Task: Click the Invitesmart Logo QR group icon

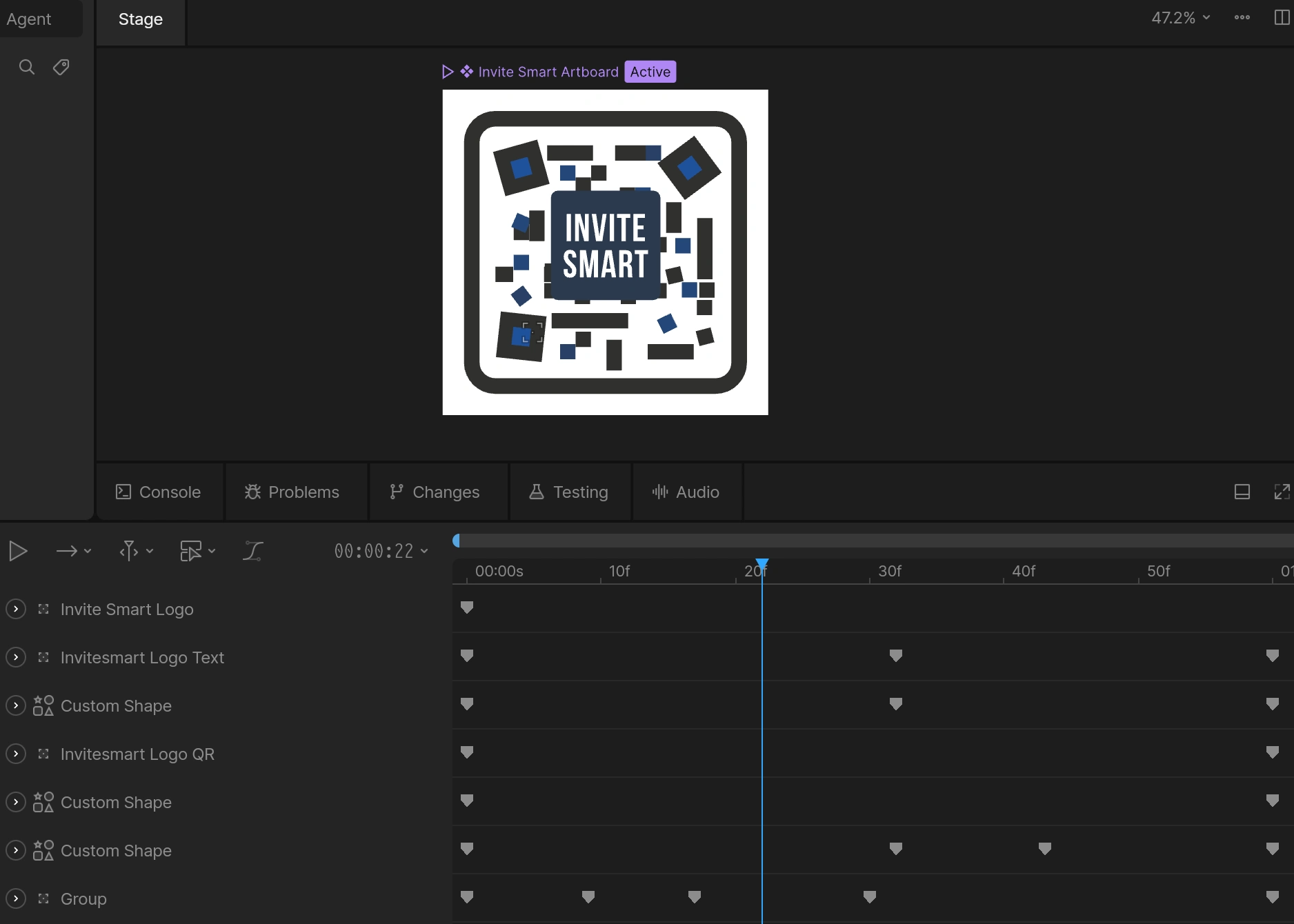Action: click(43, 754)
